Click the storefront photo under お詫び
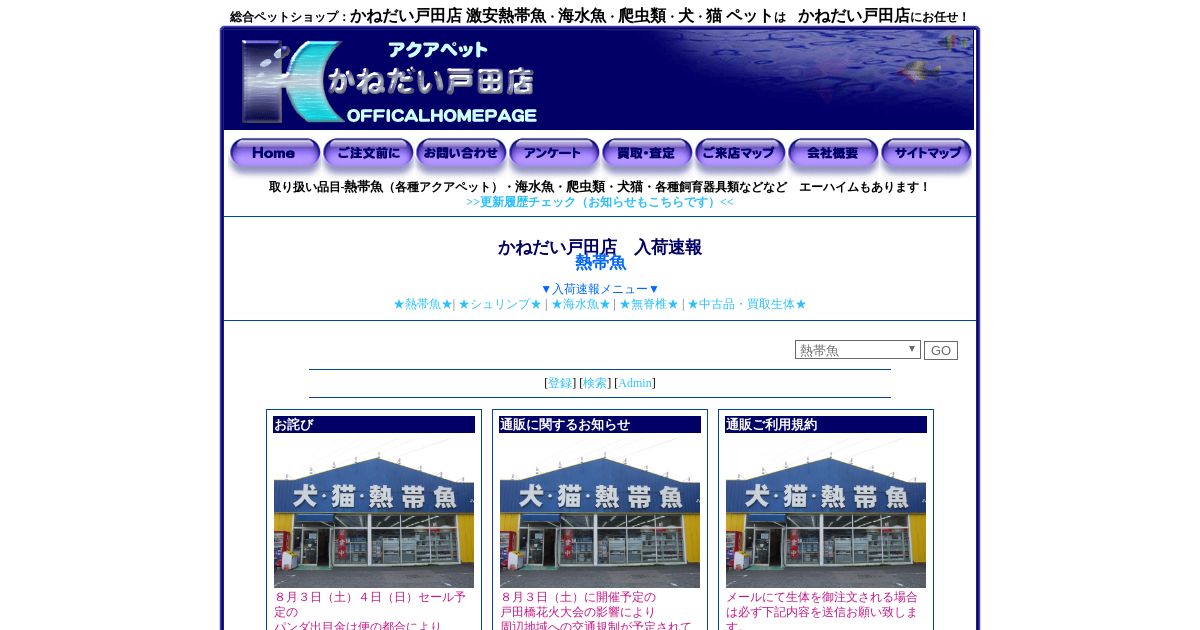This screenshot has height=630, width=1200. pyautogui.click(x=374, y=512)
